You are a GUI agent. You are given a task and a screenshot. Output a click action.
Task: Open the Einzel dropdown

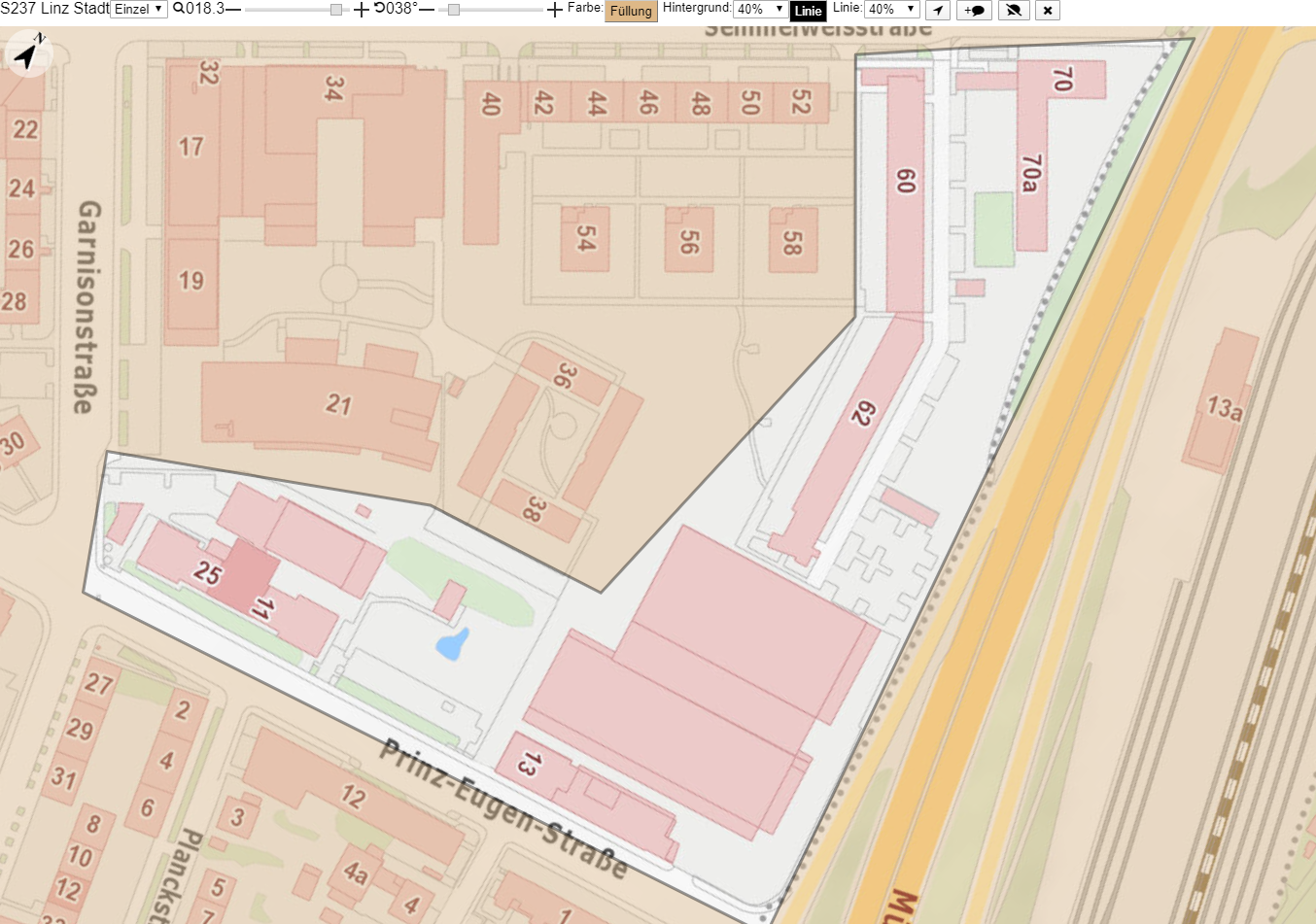pos(139,9)
